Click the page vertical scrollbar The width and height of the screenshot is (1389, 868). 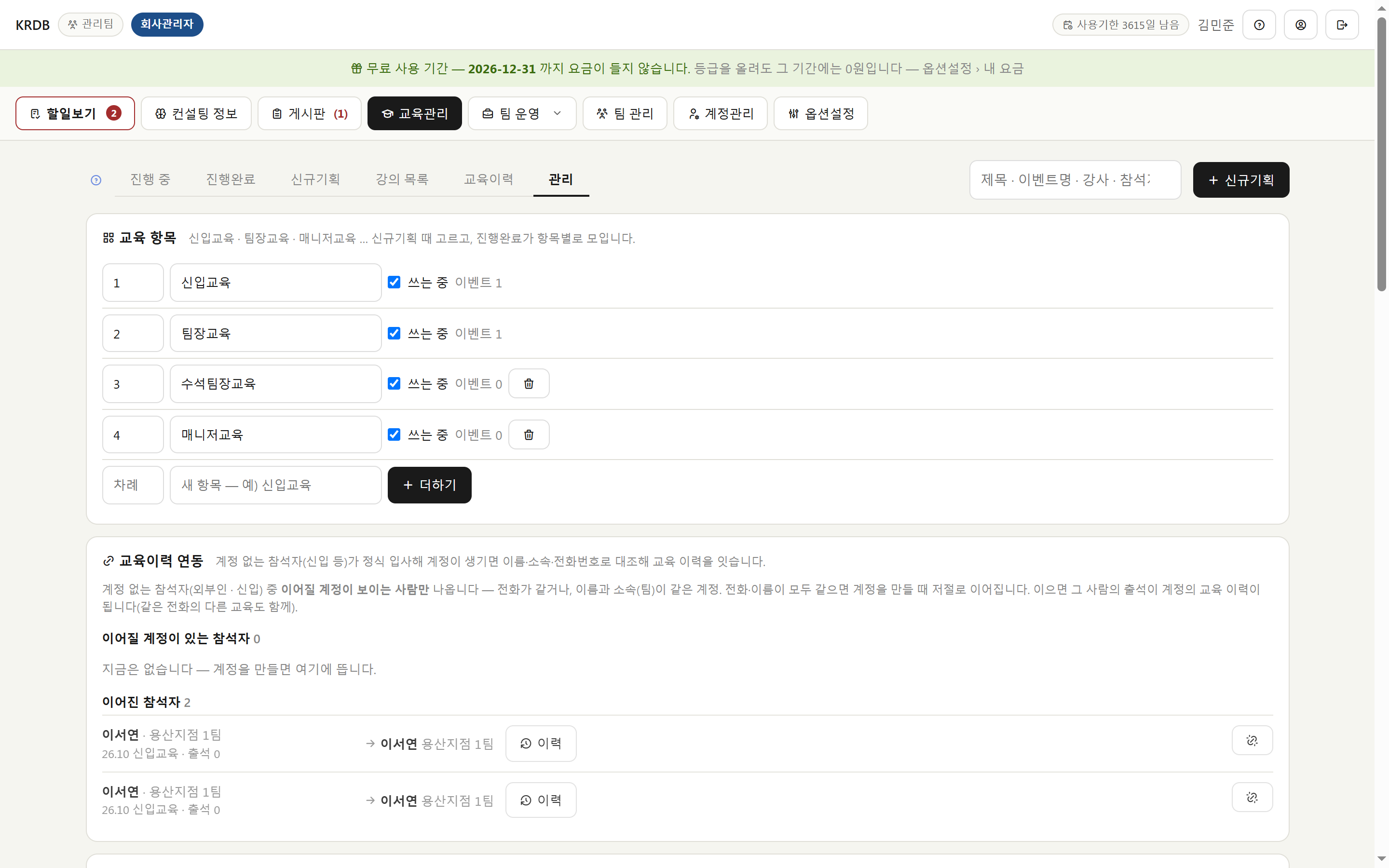(x=1382, y=155)
